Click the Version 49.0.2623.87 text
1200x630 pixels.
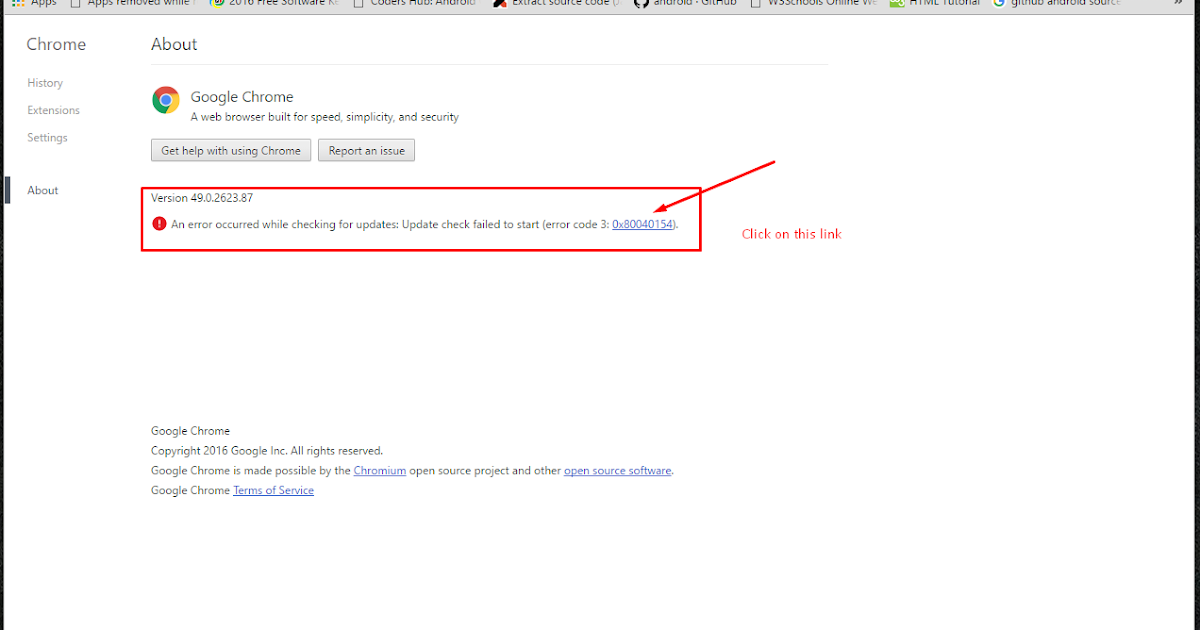tap(202, 198)
